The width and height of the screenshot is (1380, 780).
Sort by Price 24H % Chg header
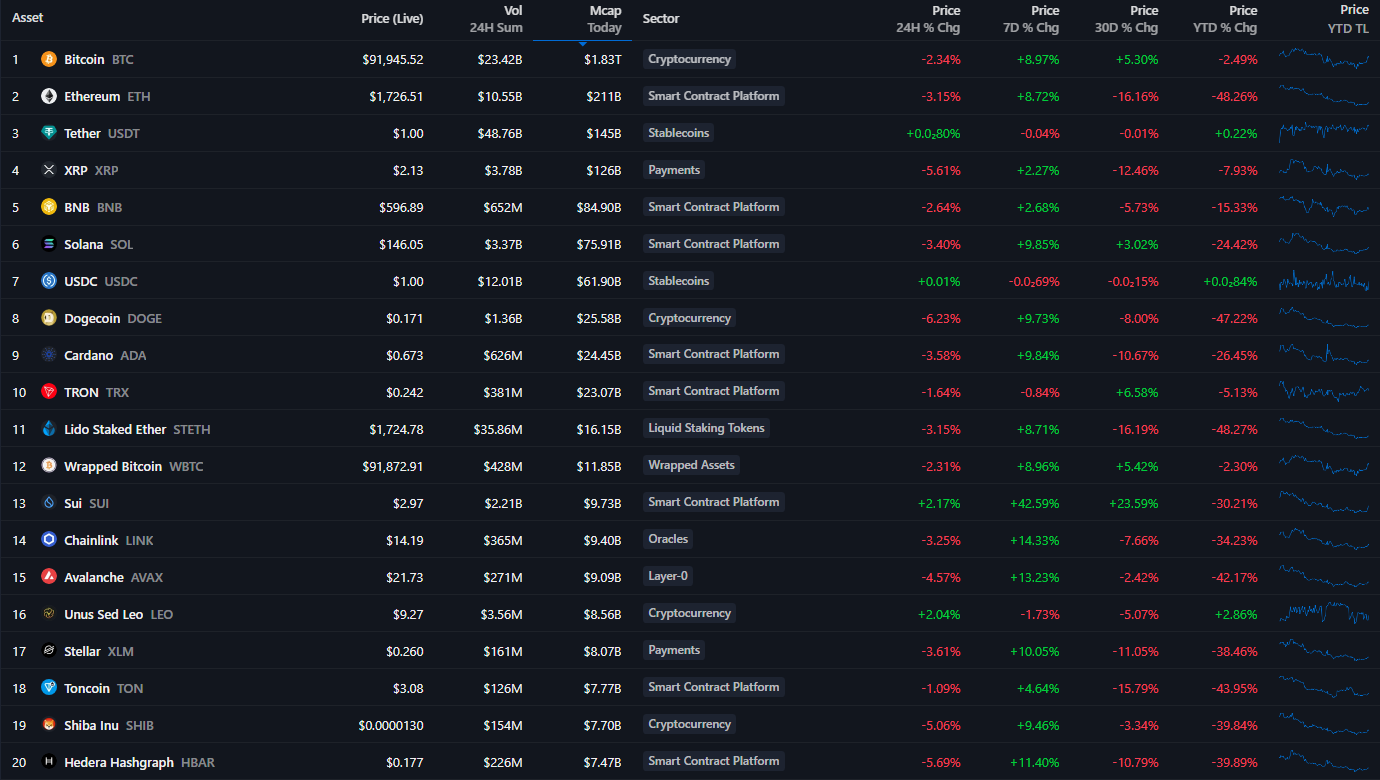pyautogui.click(x=928, y=19)
